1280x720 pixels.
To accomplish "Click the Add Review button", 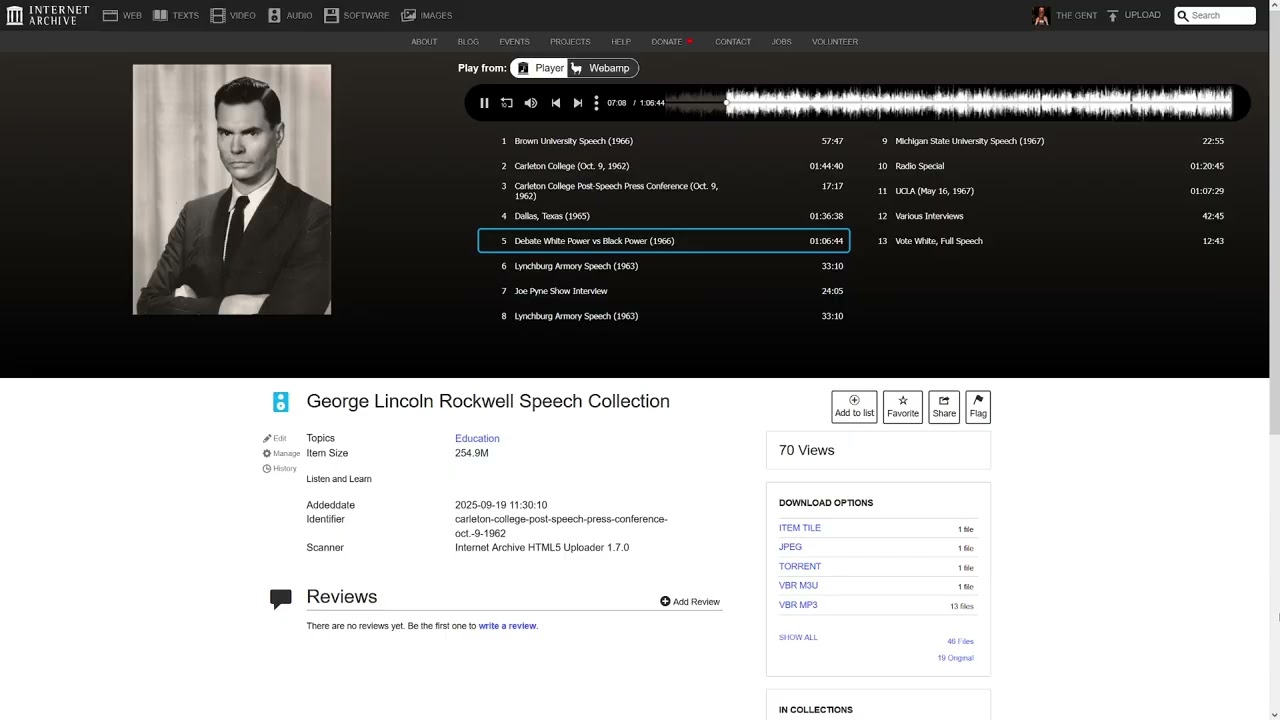I will pos(690,602).
